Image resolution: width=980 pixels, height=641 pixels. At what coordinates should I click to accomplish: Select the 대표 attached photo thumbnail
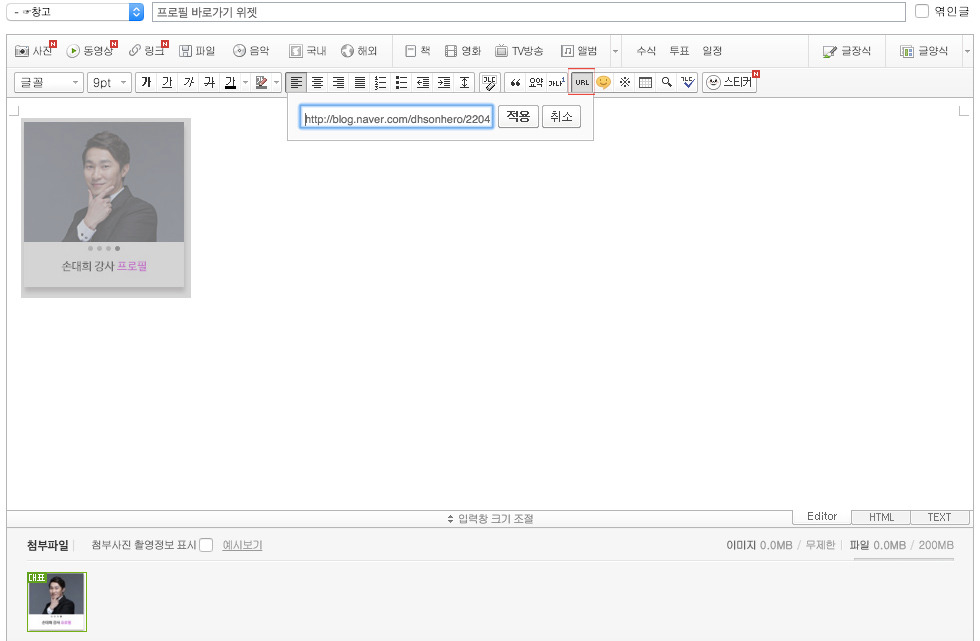[x=57, y=601]
